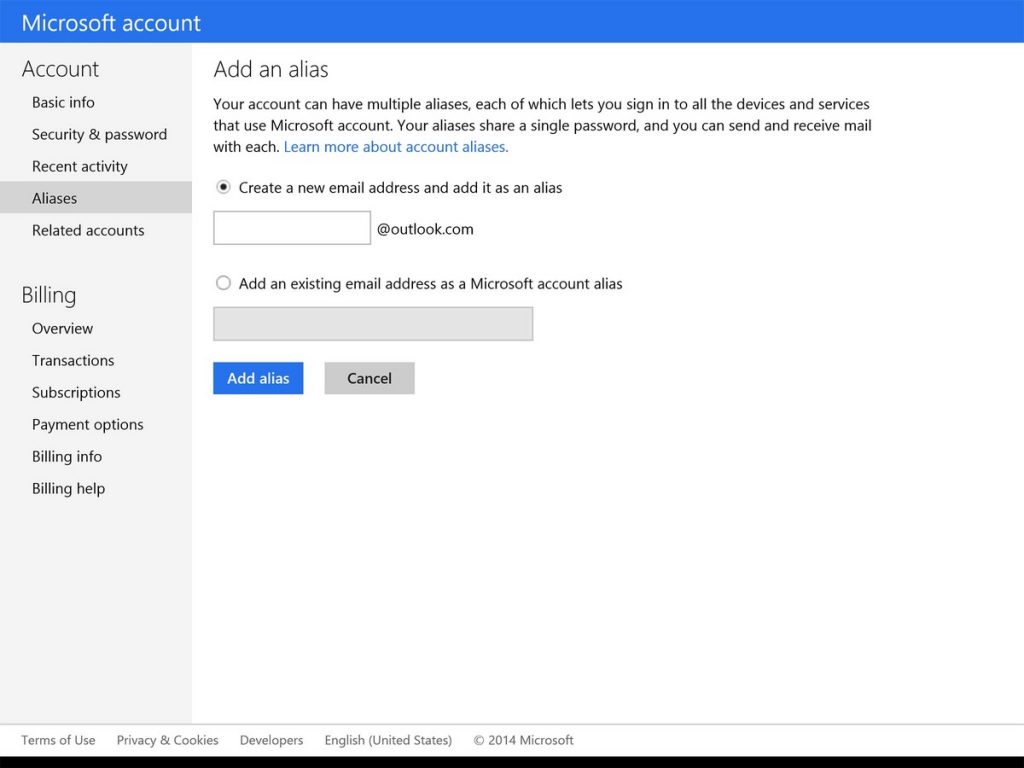Click the 'Add alias' button
The height and width of the screenshot is (768, 1024).
coord(257,378)
